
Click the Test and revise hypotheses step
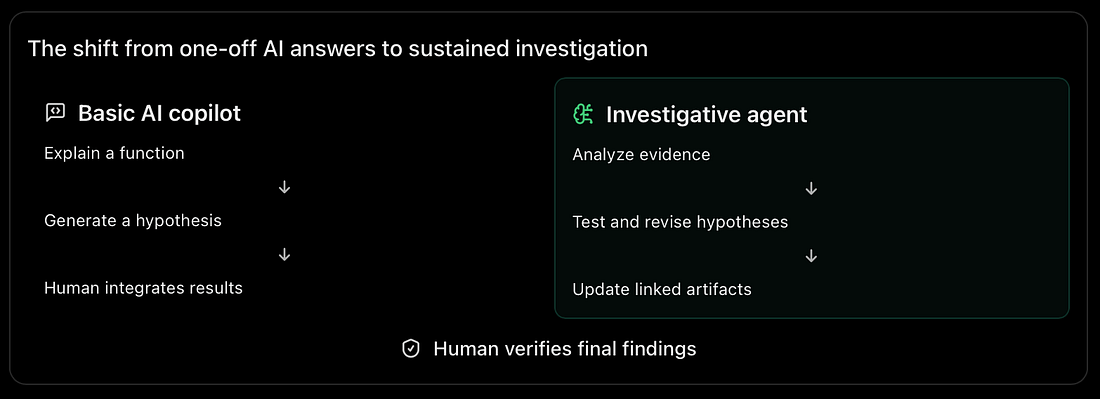[x=680, y=222]
